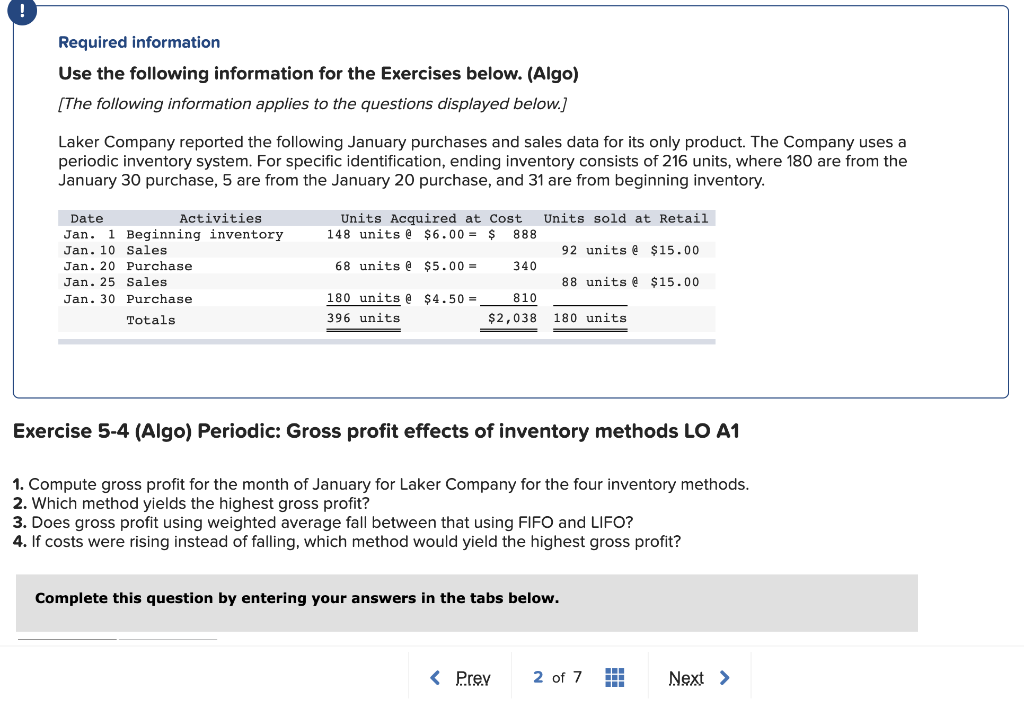Select the first answer tab at bottom
This screenshot has width=1024, height=708.
pyautogui.click(x=66, y=638)
